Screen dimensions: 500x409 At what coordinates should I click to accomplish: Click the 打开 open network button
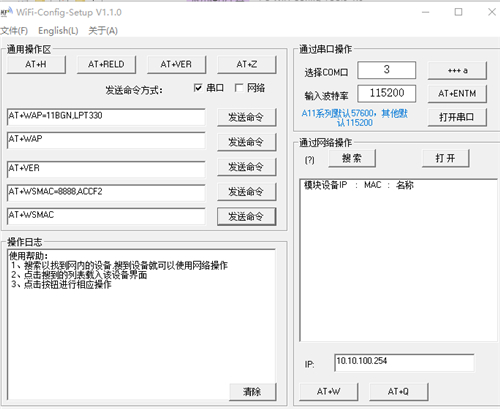(x=446, y=158)
